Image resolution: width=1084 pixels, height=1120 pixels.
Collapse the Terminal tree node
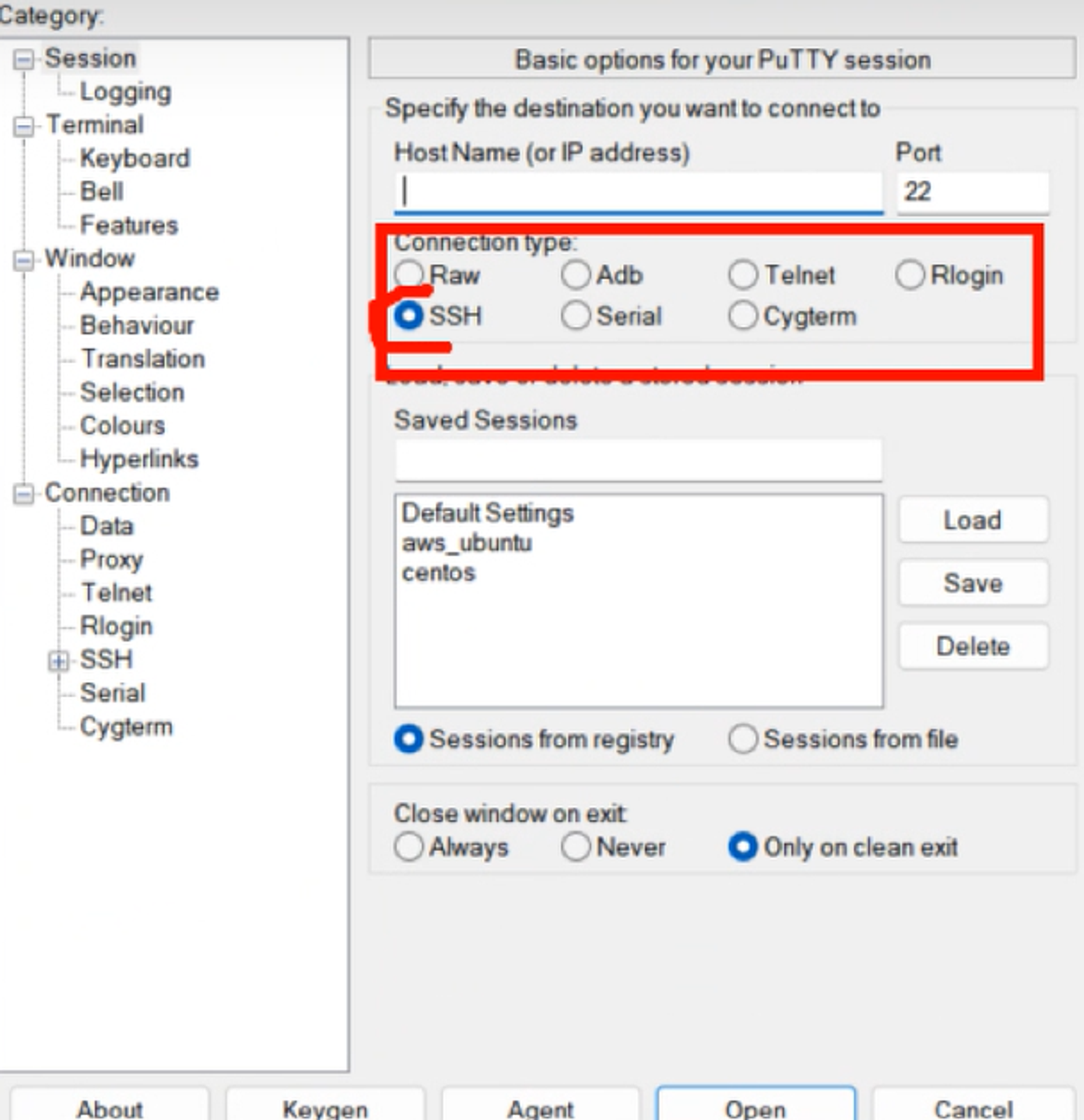point(23,126)
